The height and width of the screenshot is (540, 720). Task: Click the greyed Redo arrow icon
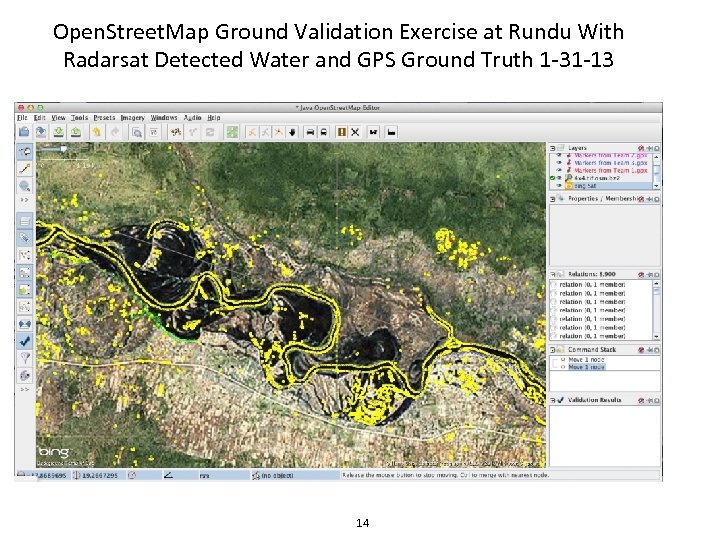coord(115,132)
